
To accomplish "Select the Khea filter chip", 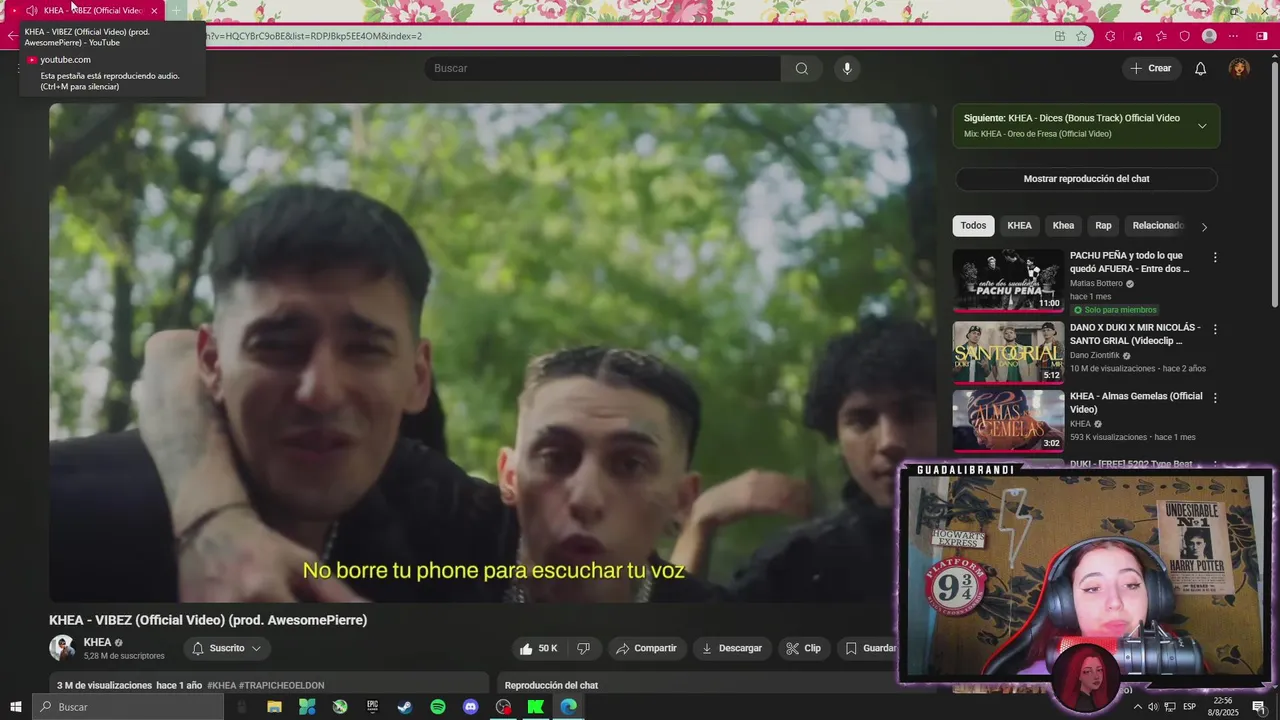I will click(x=1063, y=226).
